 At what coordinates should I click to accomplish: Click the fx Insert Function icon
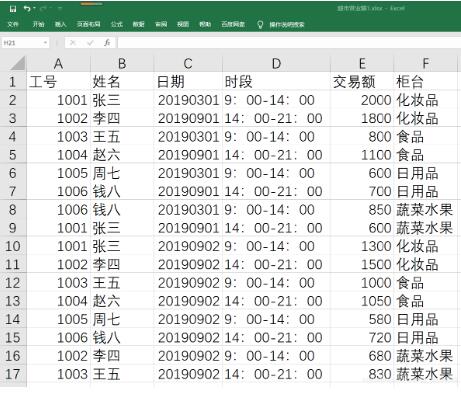tap(107, 43)
